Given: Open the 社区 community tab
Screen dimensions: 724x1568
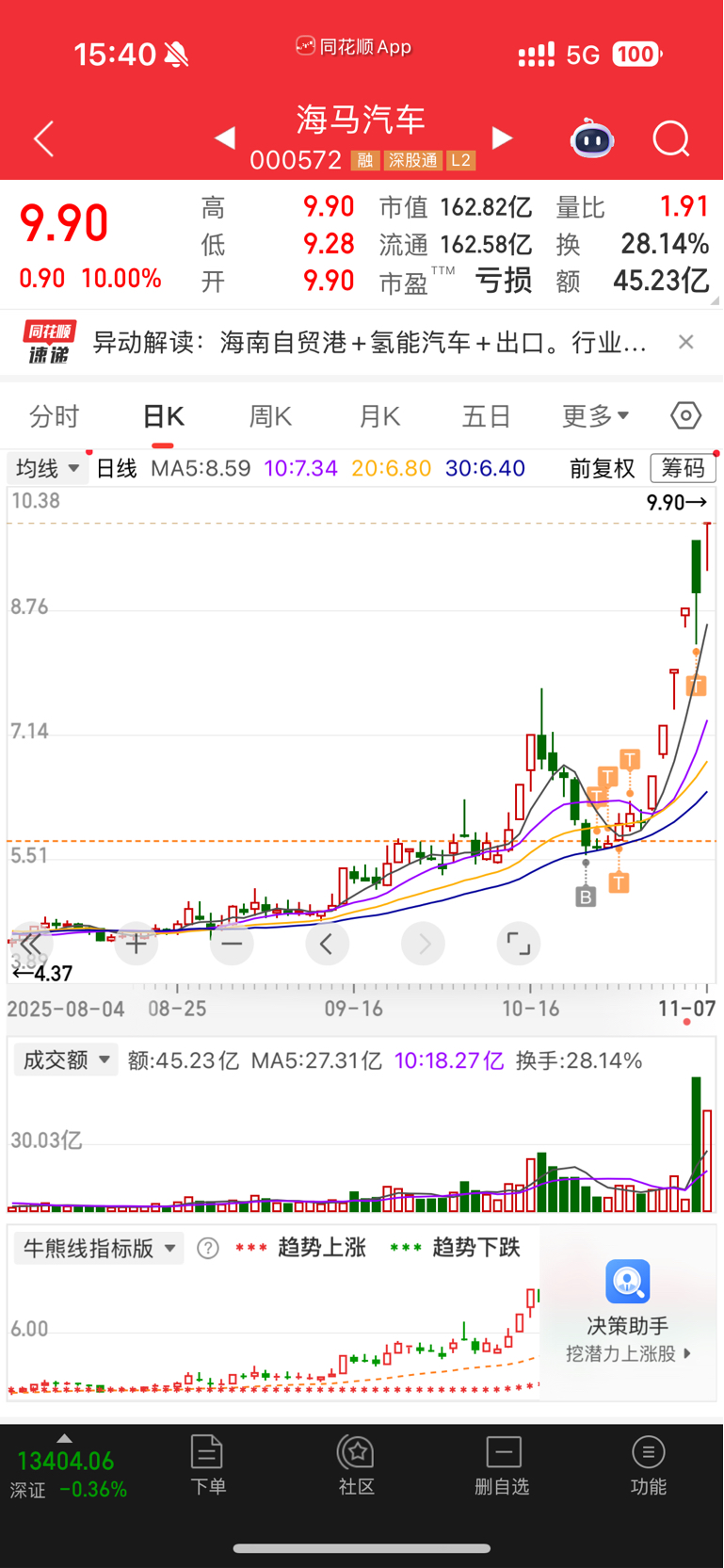Looking at the screenshot, I should [x=357, y=1465].
